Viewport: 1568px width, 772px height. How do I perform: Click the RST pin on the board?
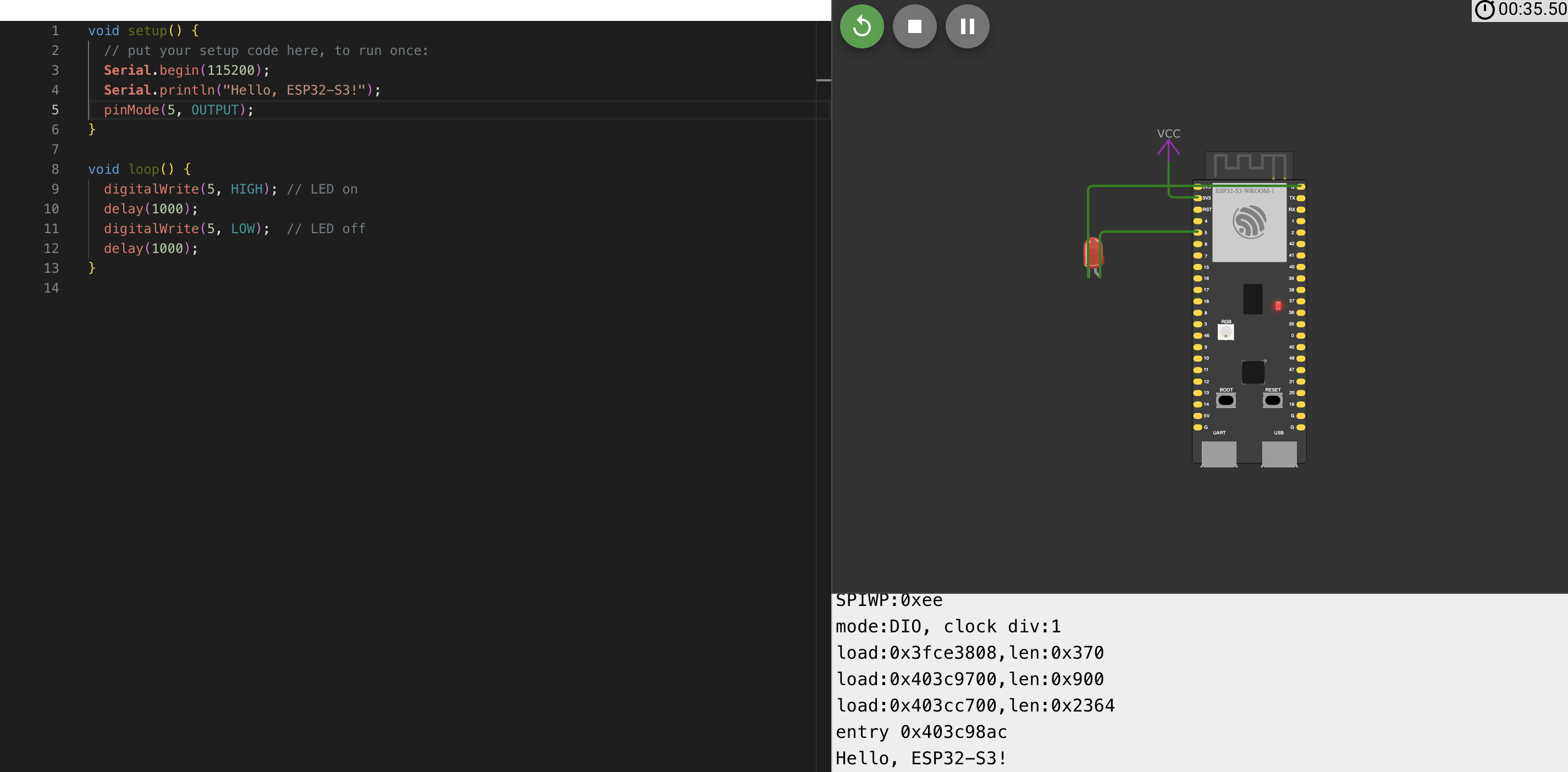click(x=1197, y=209)
